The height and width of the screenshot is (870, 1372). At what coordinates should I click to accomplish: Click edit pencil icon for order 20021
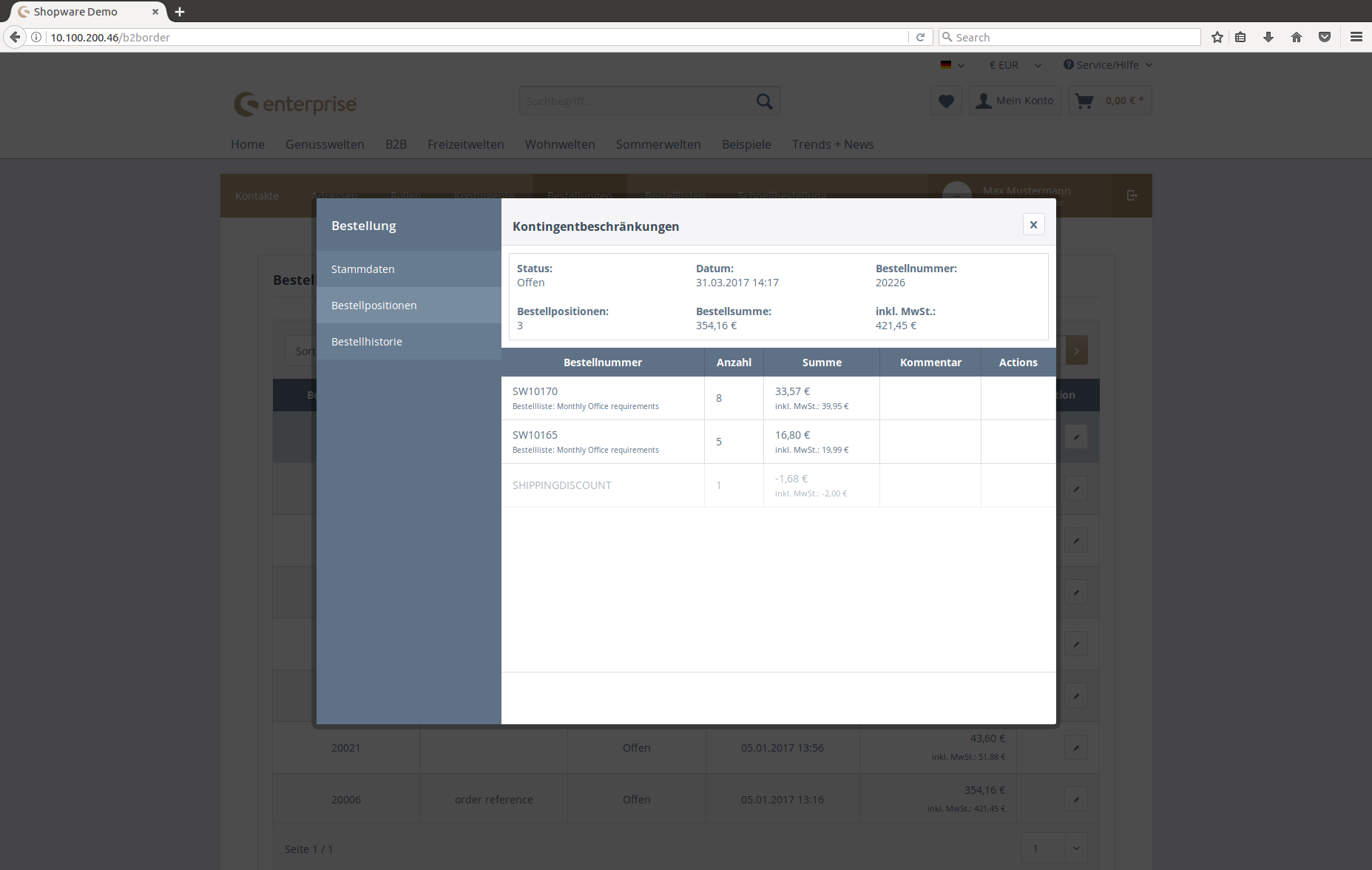click(x=1076, y=748)
